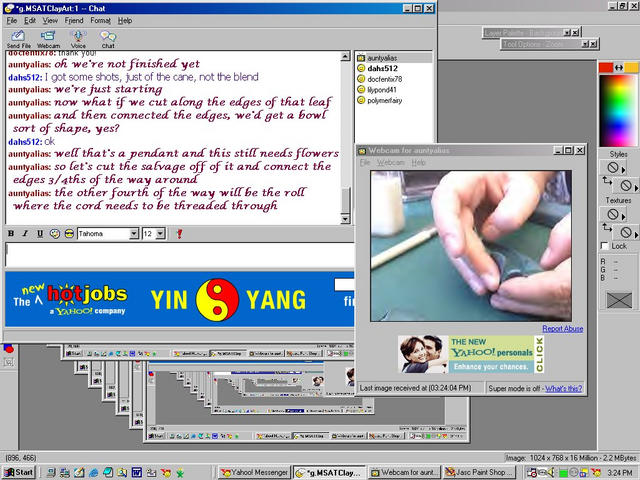Click the g.MSATClay taskbar button
Screen dimensions: 640x480
tap(329, 473)
